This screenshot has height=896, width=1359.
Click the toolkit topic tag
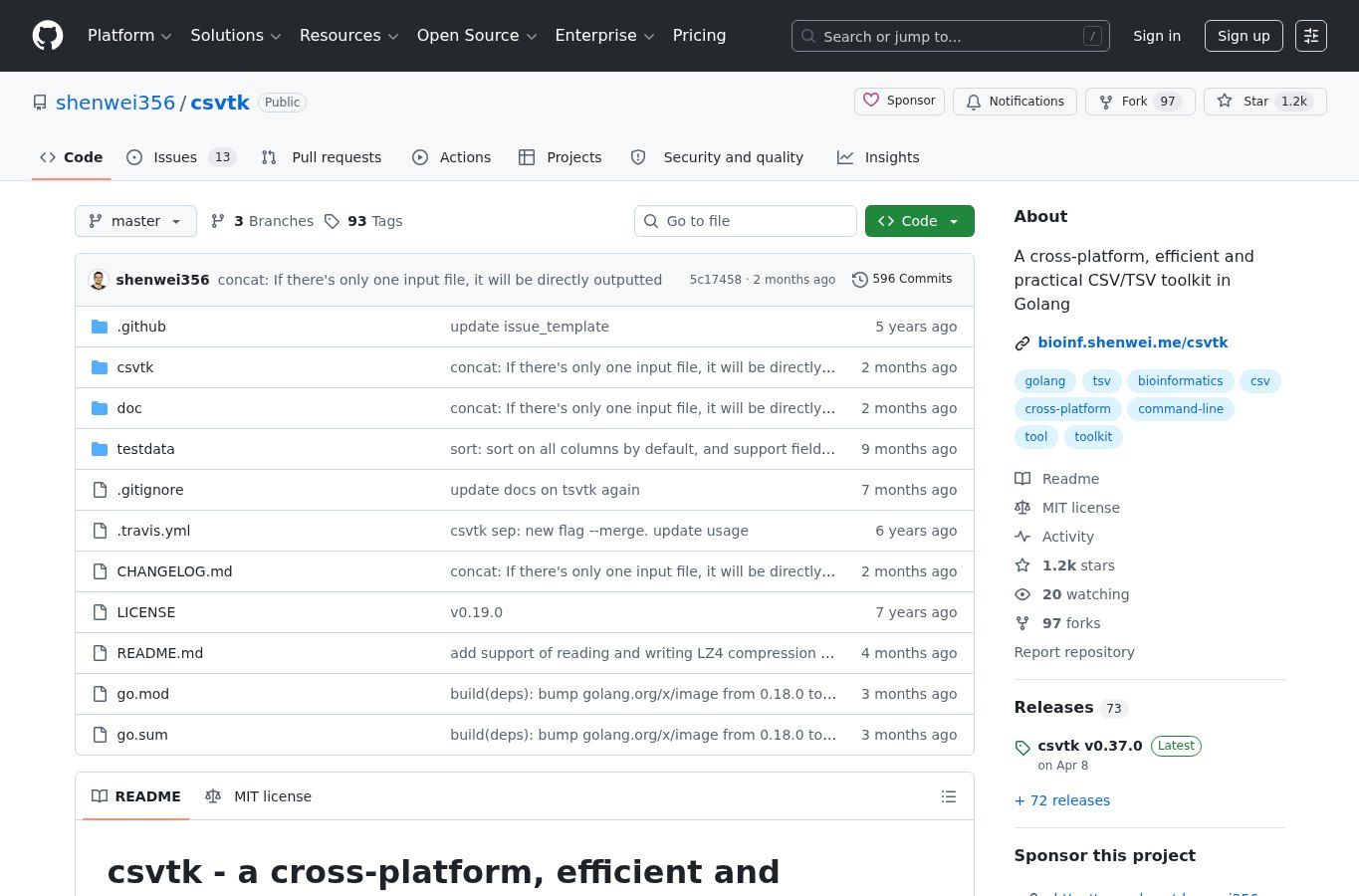click(x=1093, y=437)
